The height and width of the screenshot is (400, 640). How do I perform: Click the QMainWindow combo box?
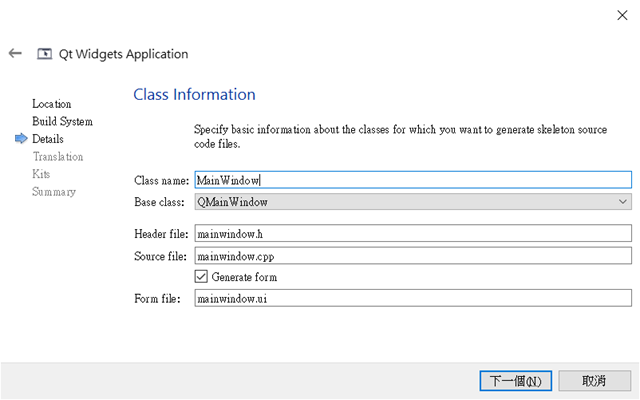pos(413,202)
